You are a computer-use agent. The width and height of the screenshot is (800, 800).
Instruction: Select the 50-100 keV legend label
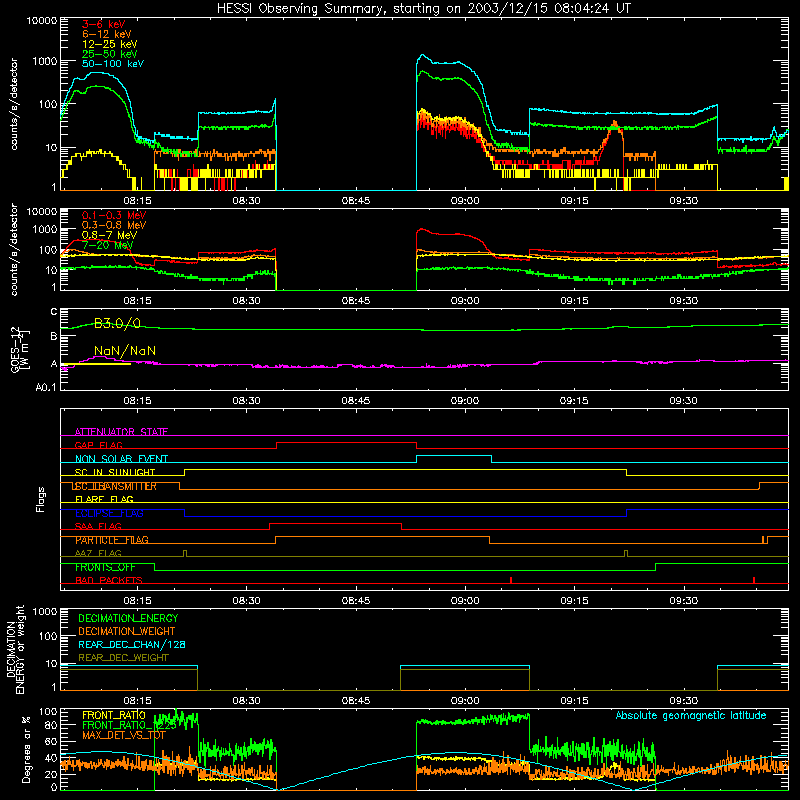click(x=113, y=64)
